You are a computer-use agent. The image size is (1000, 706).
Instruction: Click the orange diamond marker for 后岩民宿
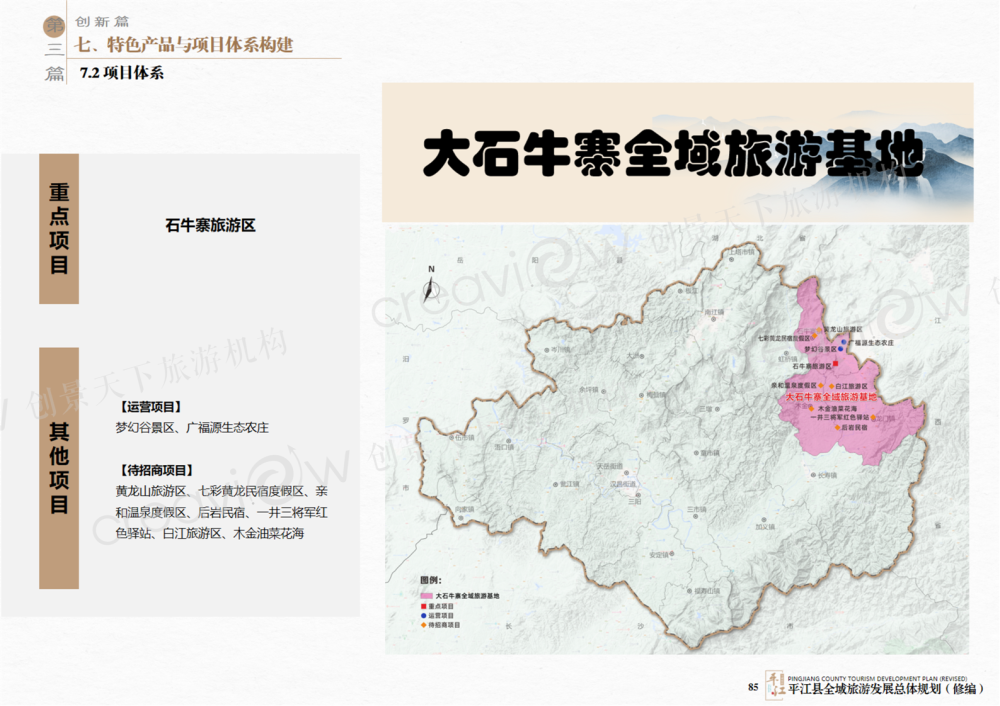838,427
